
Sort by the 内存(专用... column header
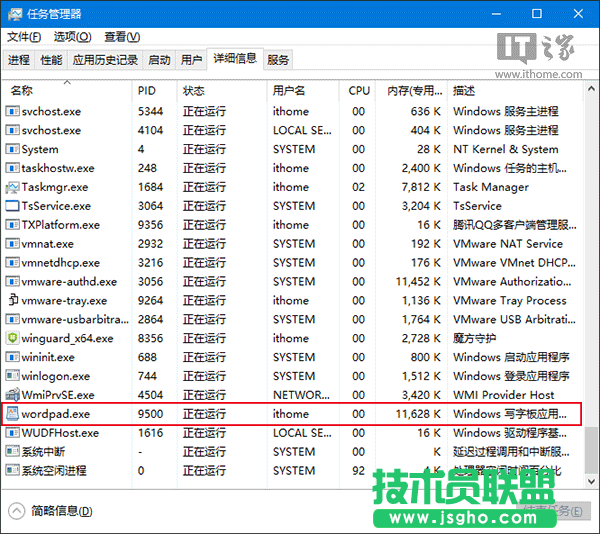411,91
